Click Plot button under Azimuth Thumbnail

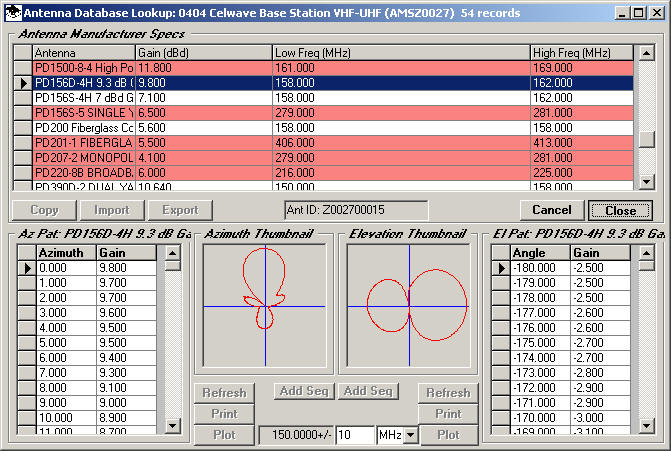[224, 435]
